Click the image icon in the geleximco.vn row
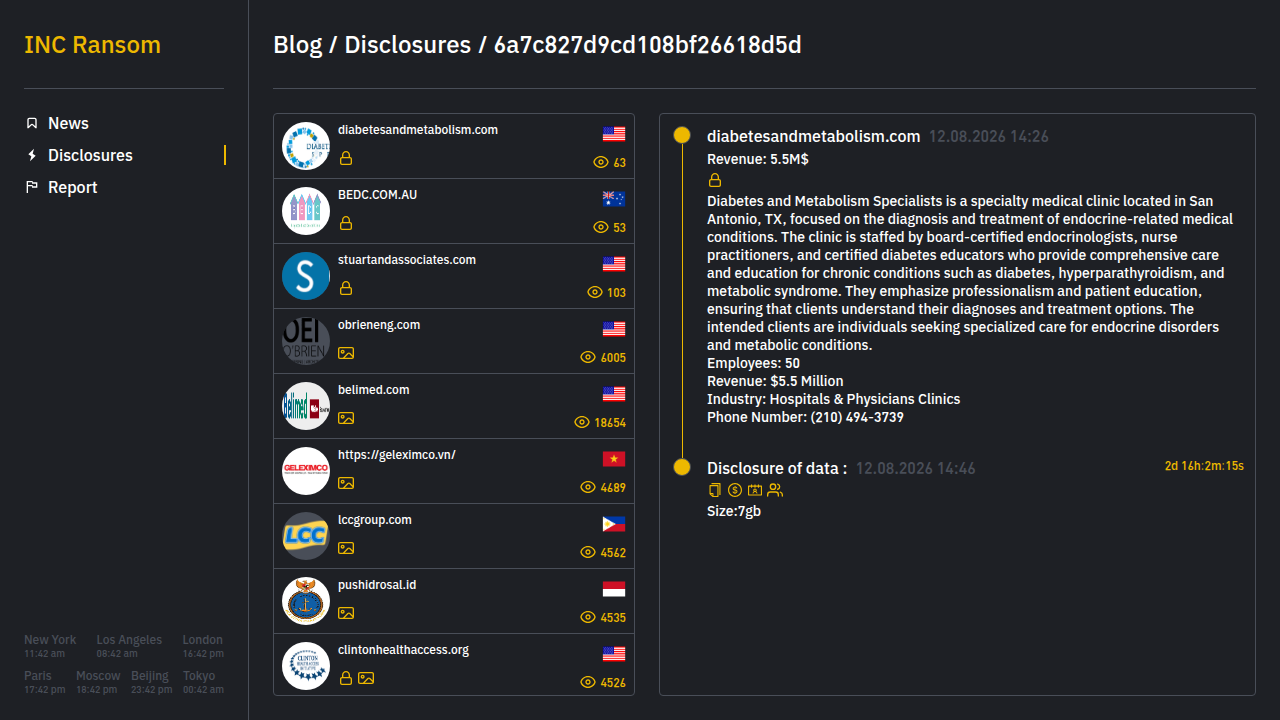This screenshot has width=1280, height=720. 346,483
